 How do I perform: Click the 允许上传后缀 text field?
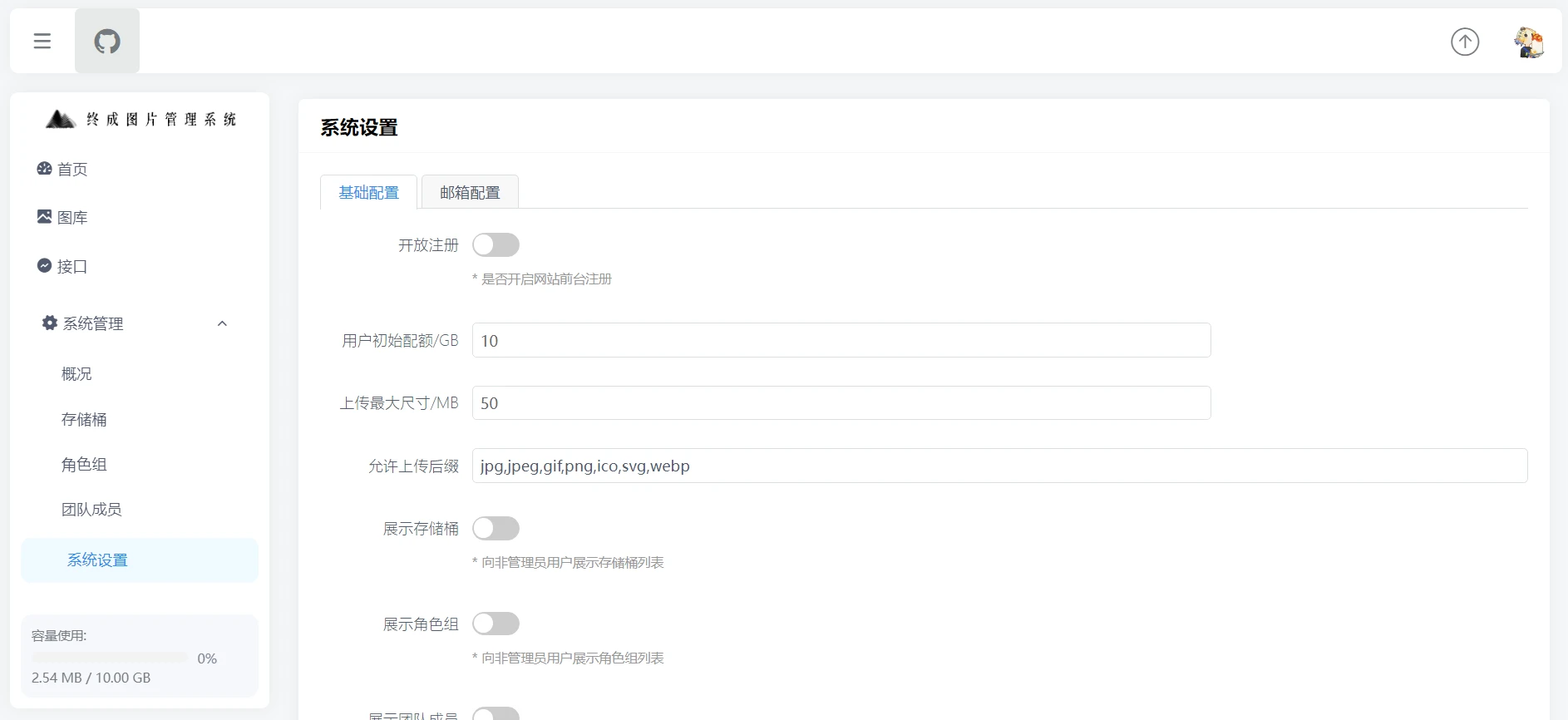(998, 466)
